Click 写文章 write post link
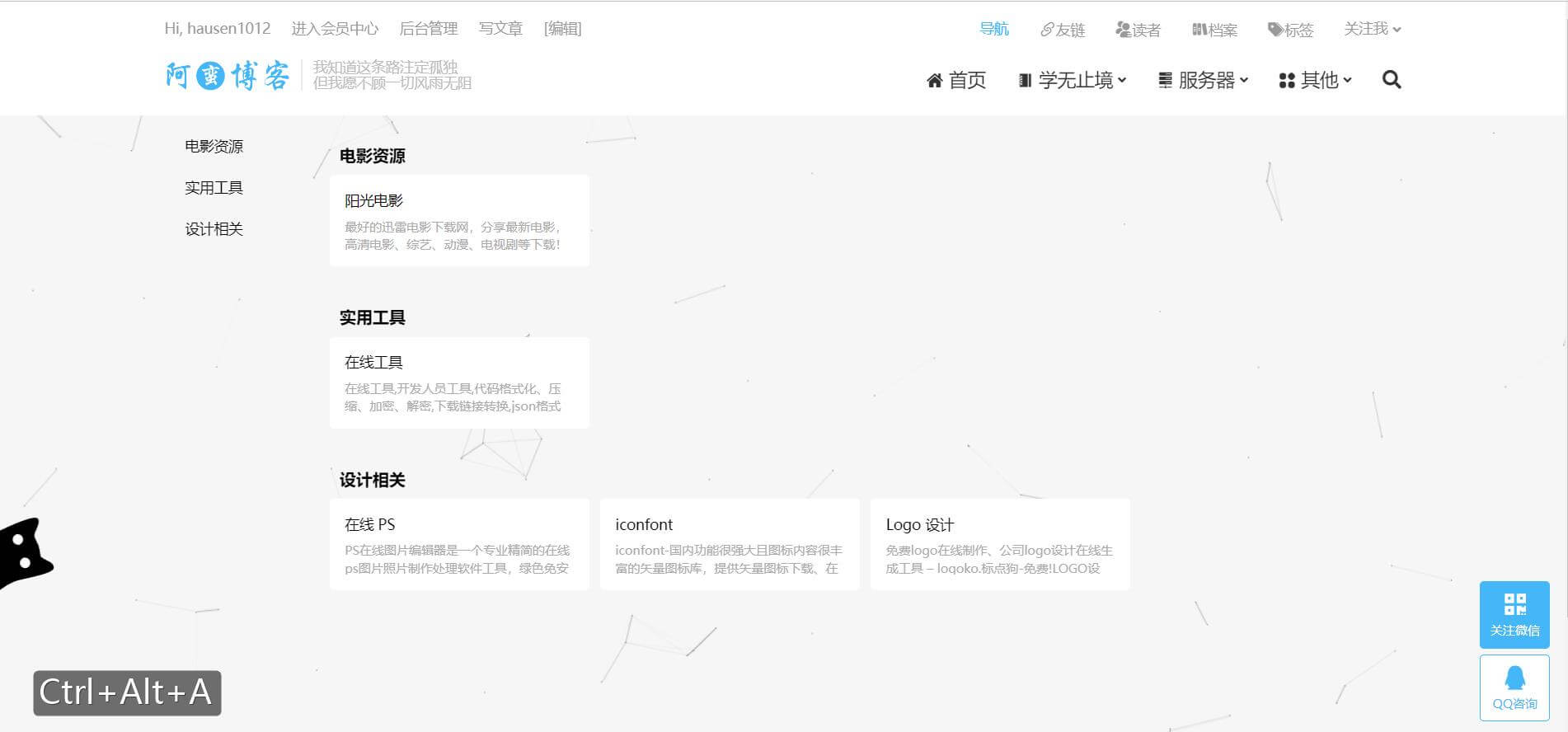1568x732 pixels. click(500, 29)
